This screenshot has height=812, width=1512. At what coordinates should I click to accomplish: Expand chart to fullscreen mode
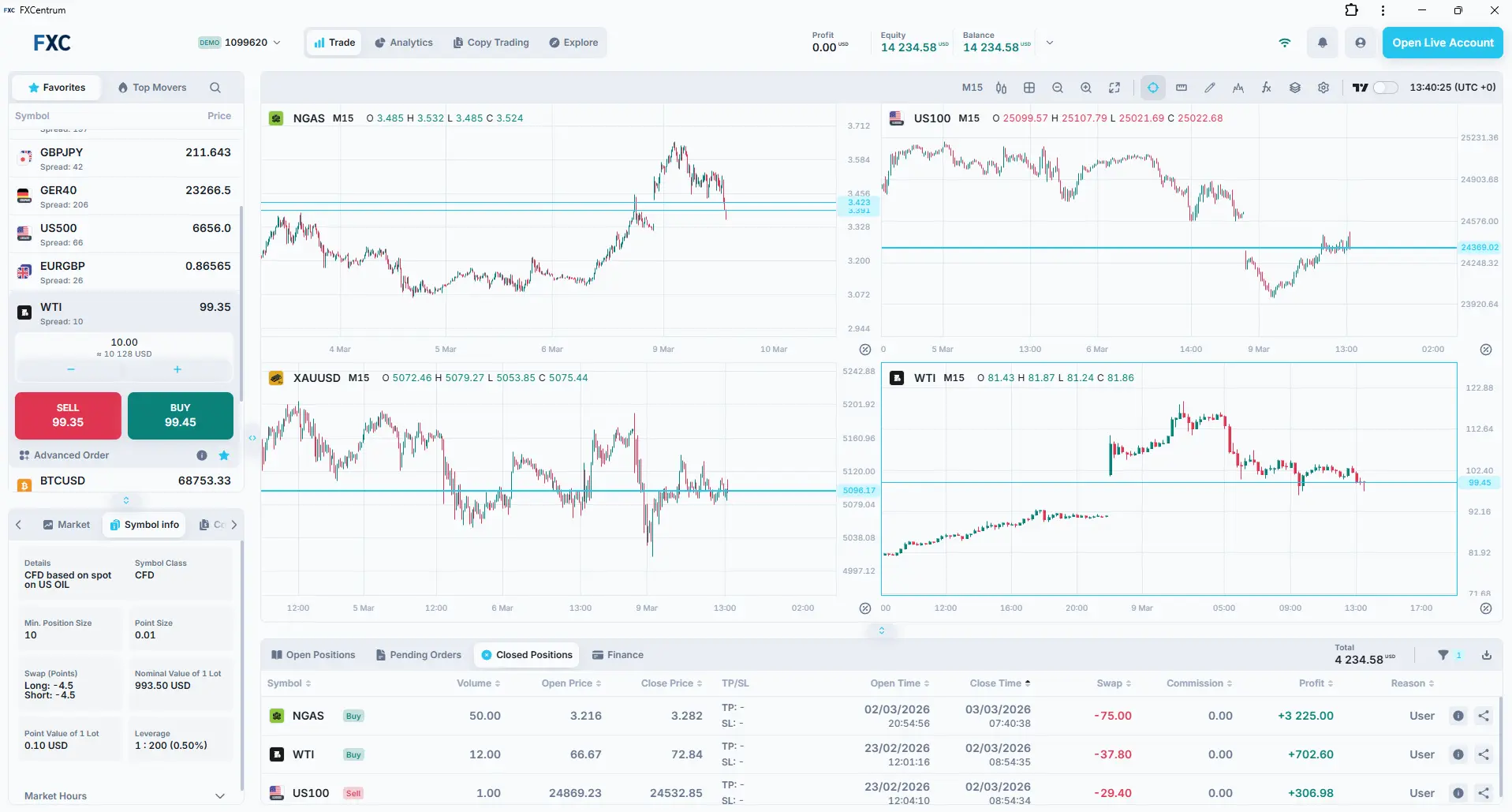click(x=1114, y=87)
